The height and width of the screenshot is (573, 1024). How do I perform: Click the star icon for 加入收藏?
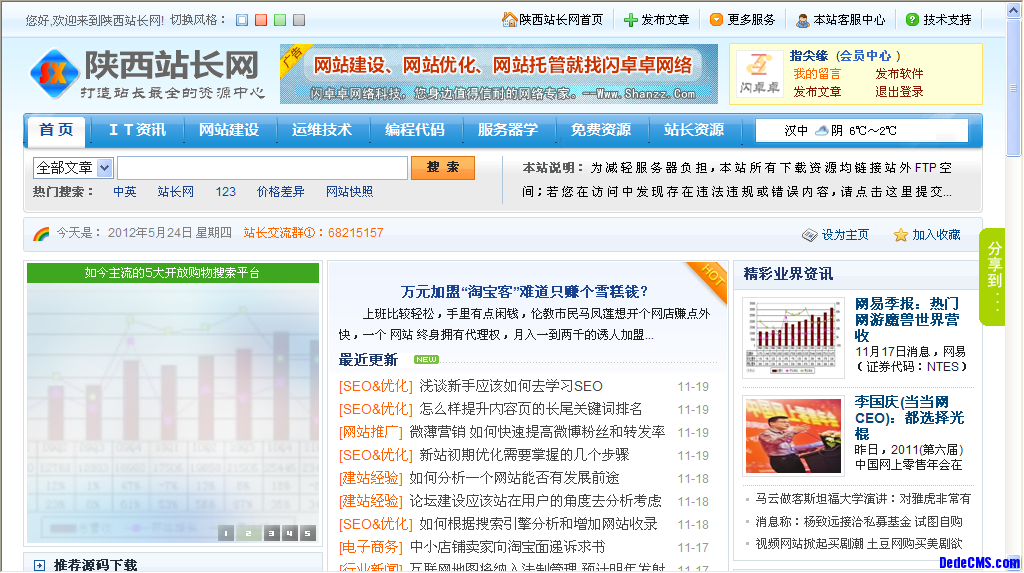(x=900, y=235)
